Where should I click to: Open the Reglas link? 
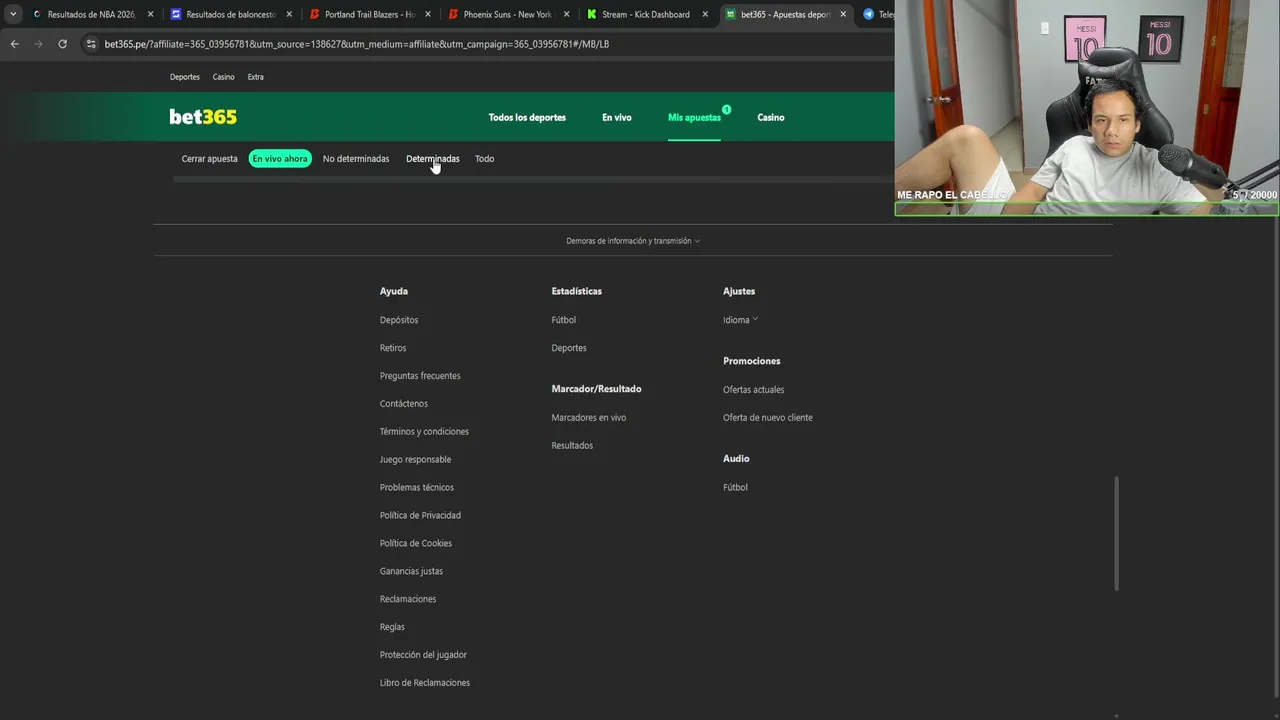392,627
